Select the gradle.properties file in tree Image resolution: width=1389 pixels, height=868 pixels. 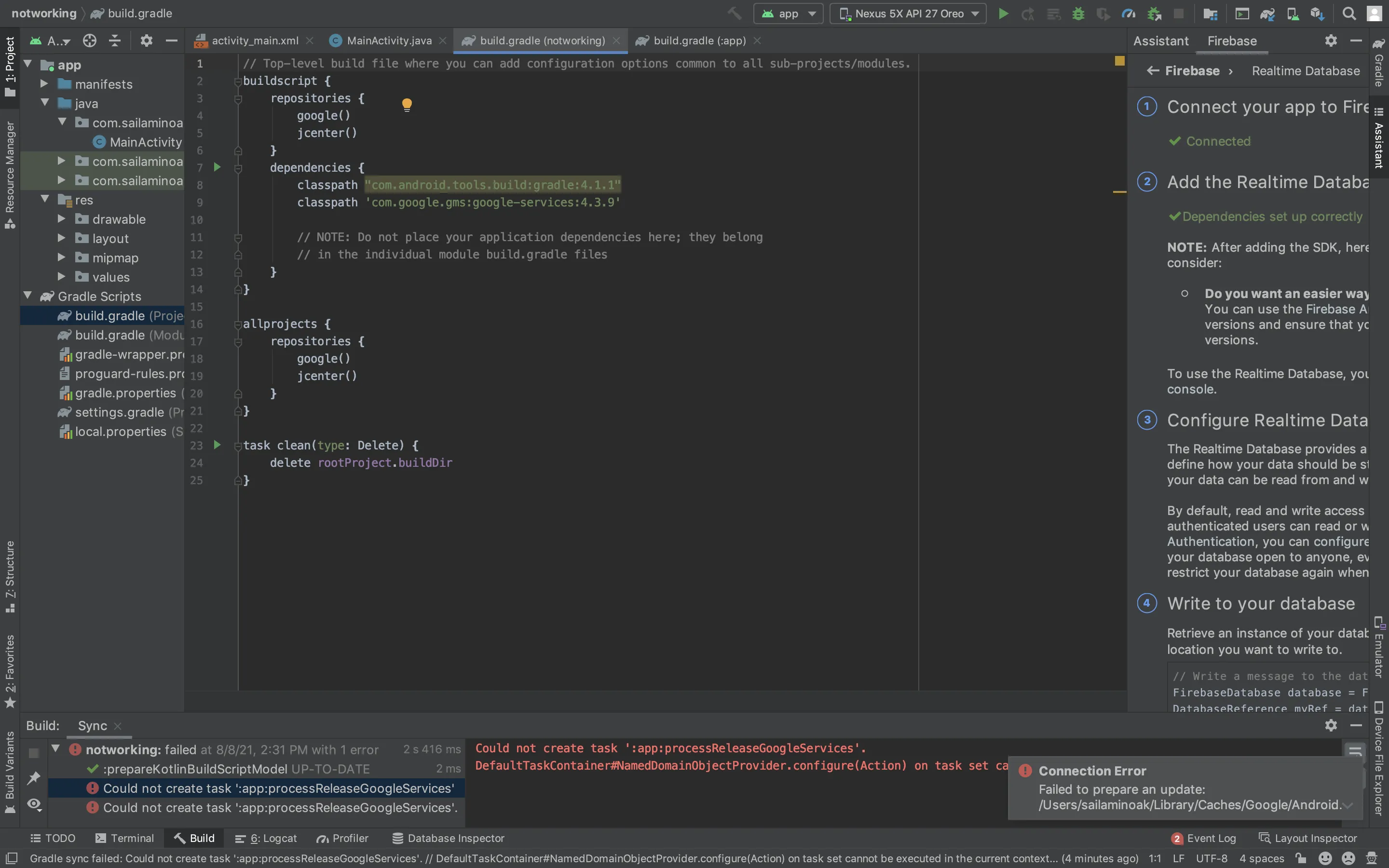click(124, 393)
